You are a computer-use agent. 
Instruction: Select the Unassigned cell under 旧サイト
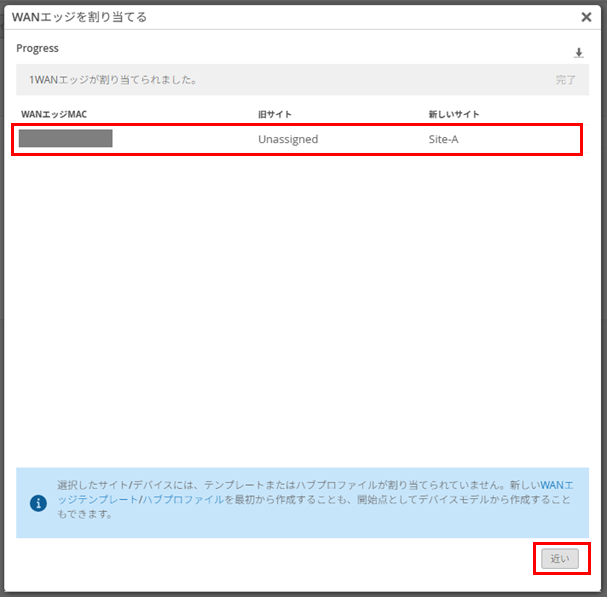(x=288, y=139)
